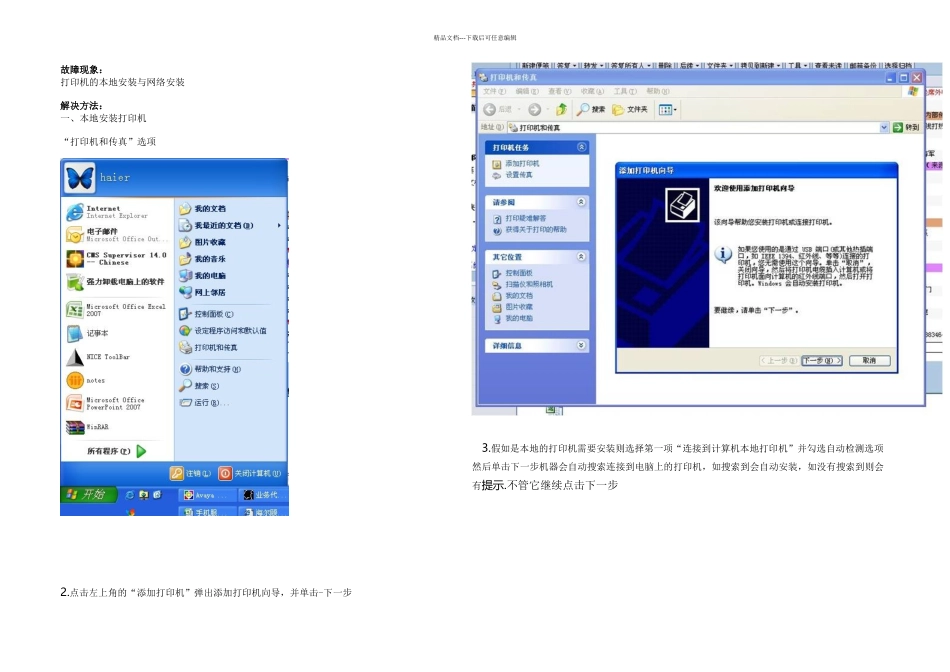This screenshot has width=950, height=672.
Task: Launch 强力卸载电脑上的软件 program
Action: coord(116,282)
